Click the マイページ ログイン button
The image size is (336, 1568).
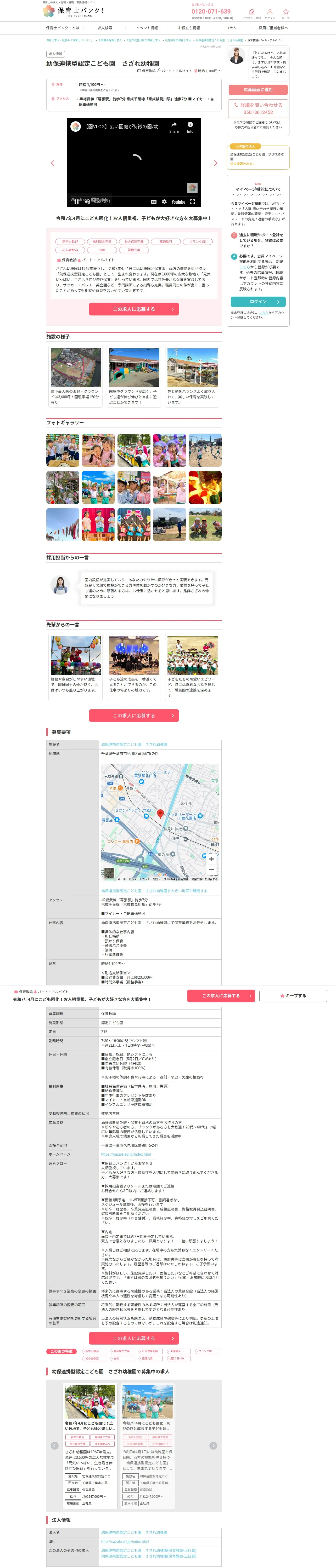(258, 302)
